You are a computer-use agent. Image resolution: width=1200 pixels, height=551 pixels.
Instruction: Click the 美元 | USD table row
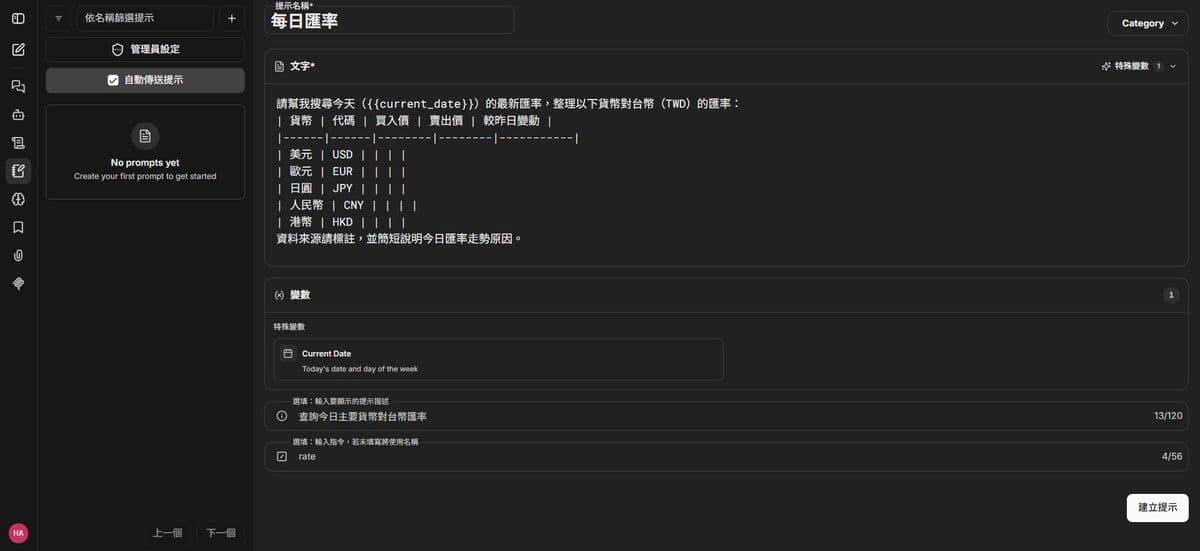(341, 155)
